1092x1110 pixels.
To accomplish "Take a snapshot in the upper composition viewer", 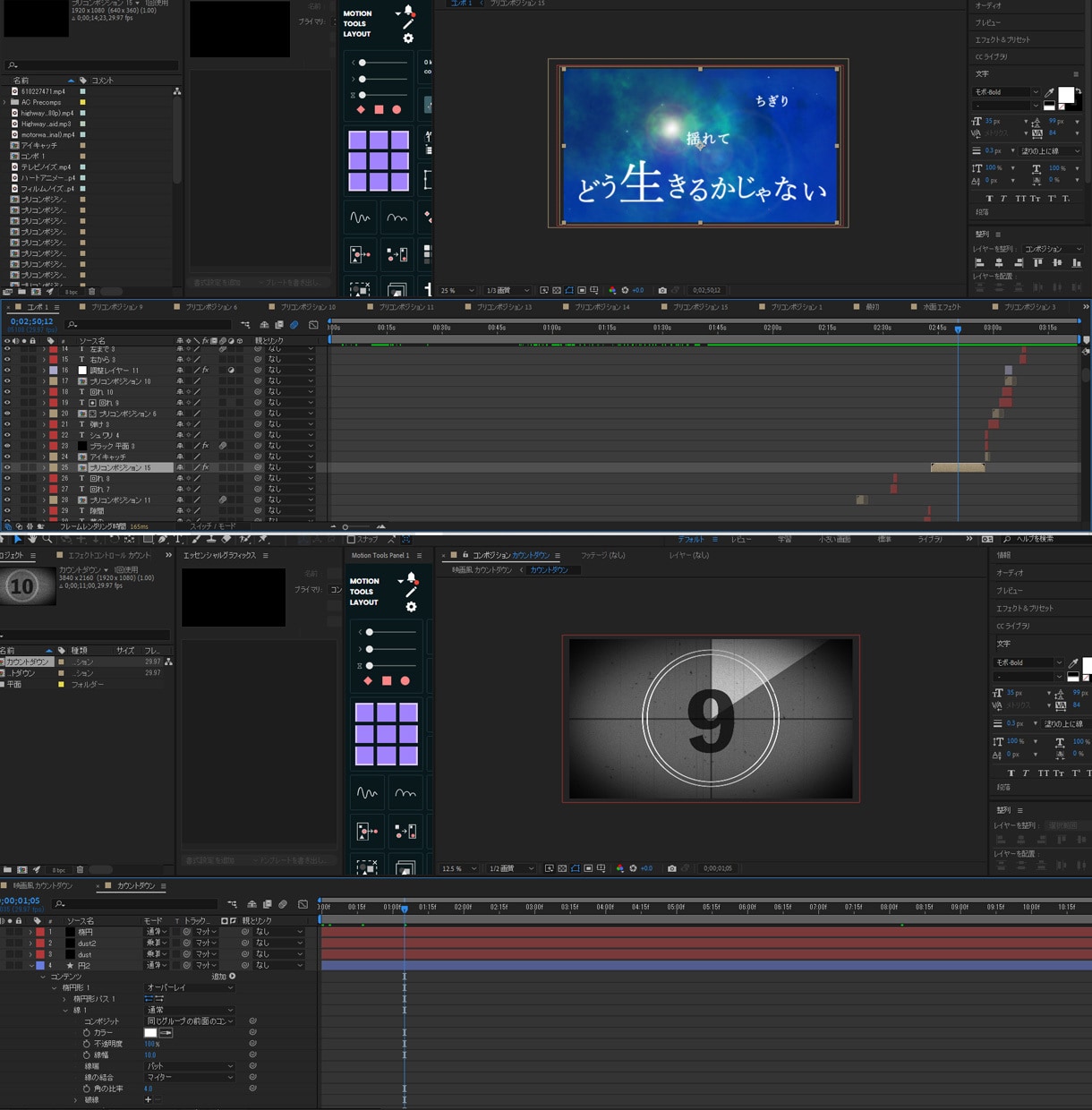I will click(662, 290).
